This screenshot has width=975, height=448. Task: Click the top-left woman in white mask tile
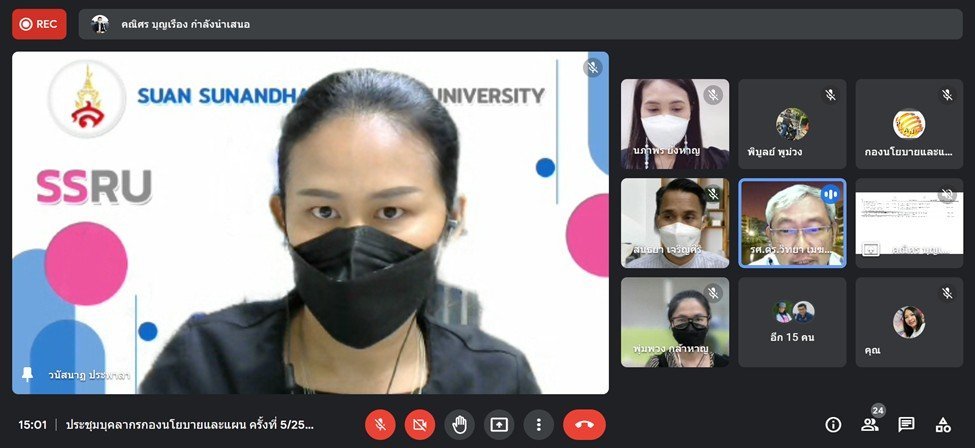(x=675, y=124)
